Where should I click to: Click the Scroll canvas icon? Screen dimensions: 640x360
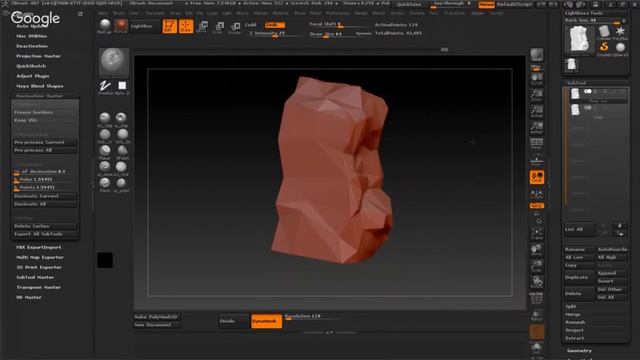pos(537,78)
